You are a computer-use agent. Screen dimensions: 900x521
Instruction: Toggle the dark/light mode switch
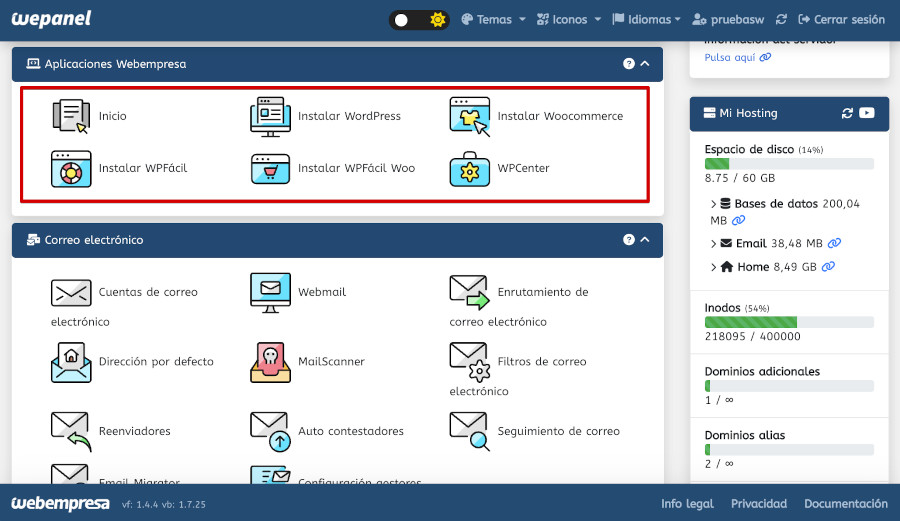(x=419, y=20)
